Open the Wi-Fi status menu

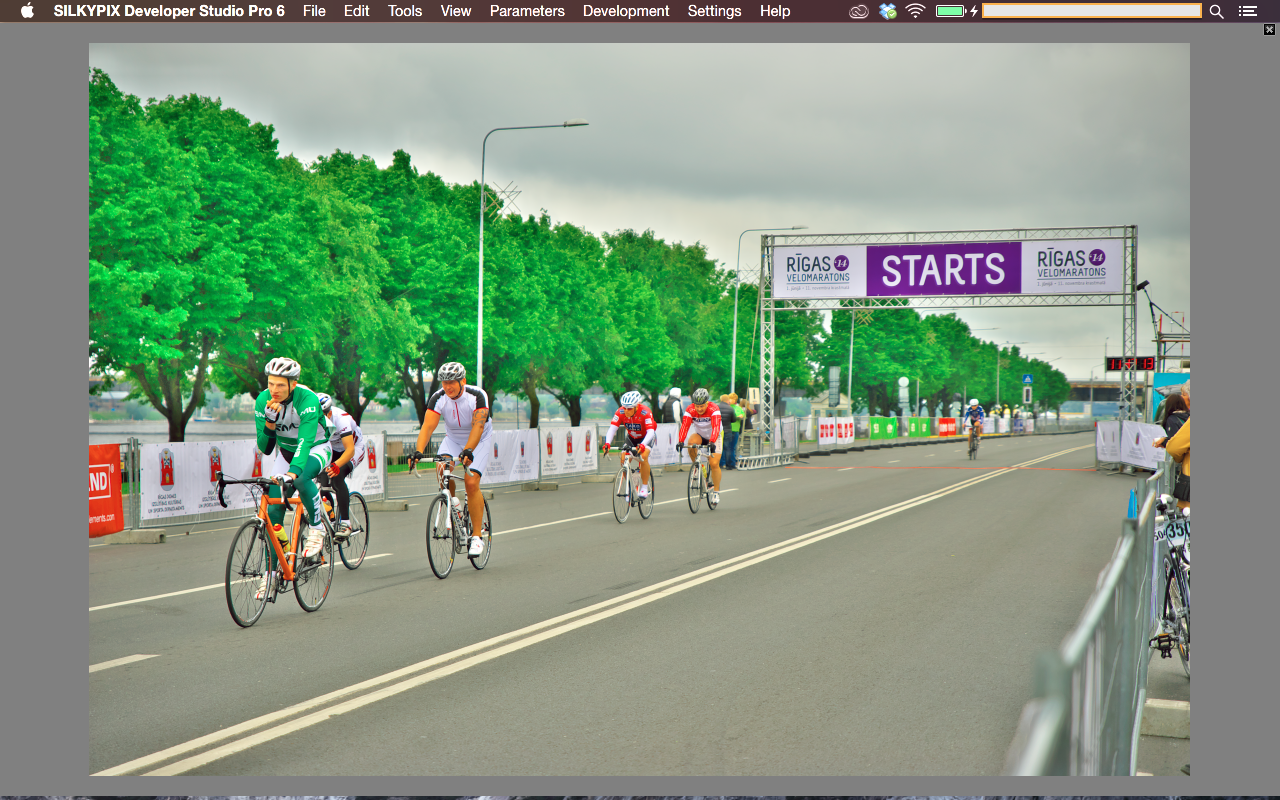[x=916, y=11]
